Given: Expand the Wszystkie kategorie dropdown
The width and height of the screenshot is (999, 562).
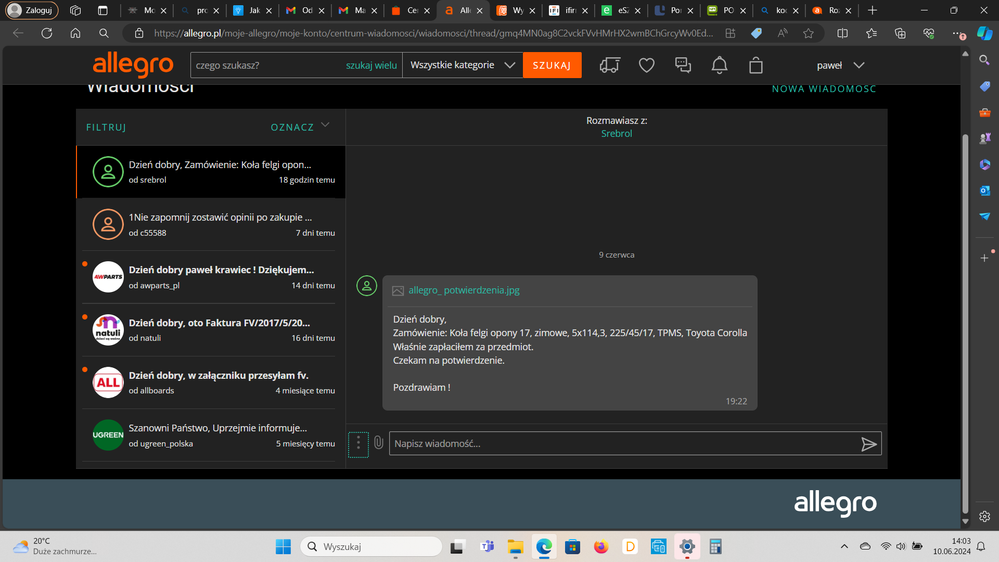Looking at the screenshot, I should click(x=463, y=65).
